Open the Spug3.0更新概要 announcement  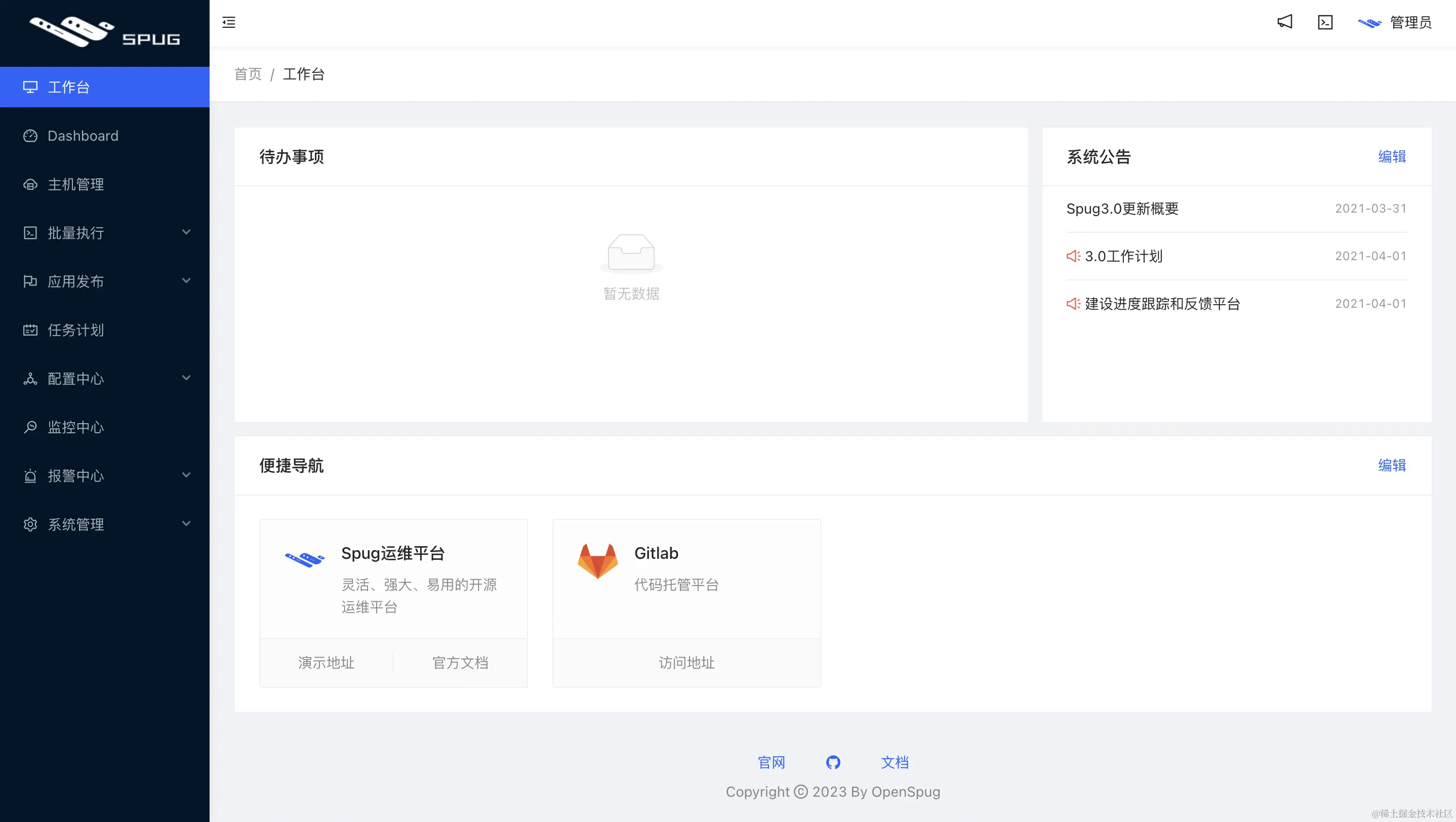[x=1122, y=209]
